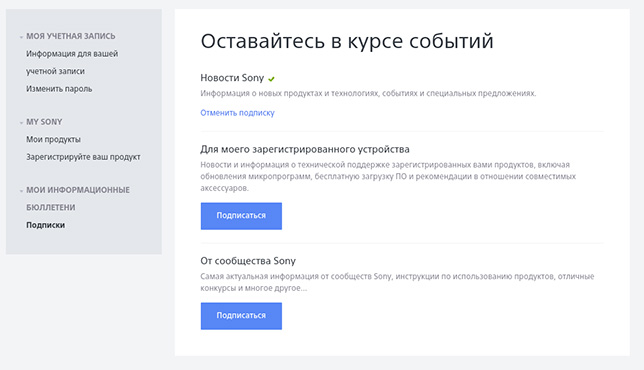Go to Мои продукты
The image size is (644, 370).
point(53,139)
